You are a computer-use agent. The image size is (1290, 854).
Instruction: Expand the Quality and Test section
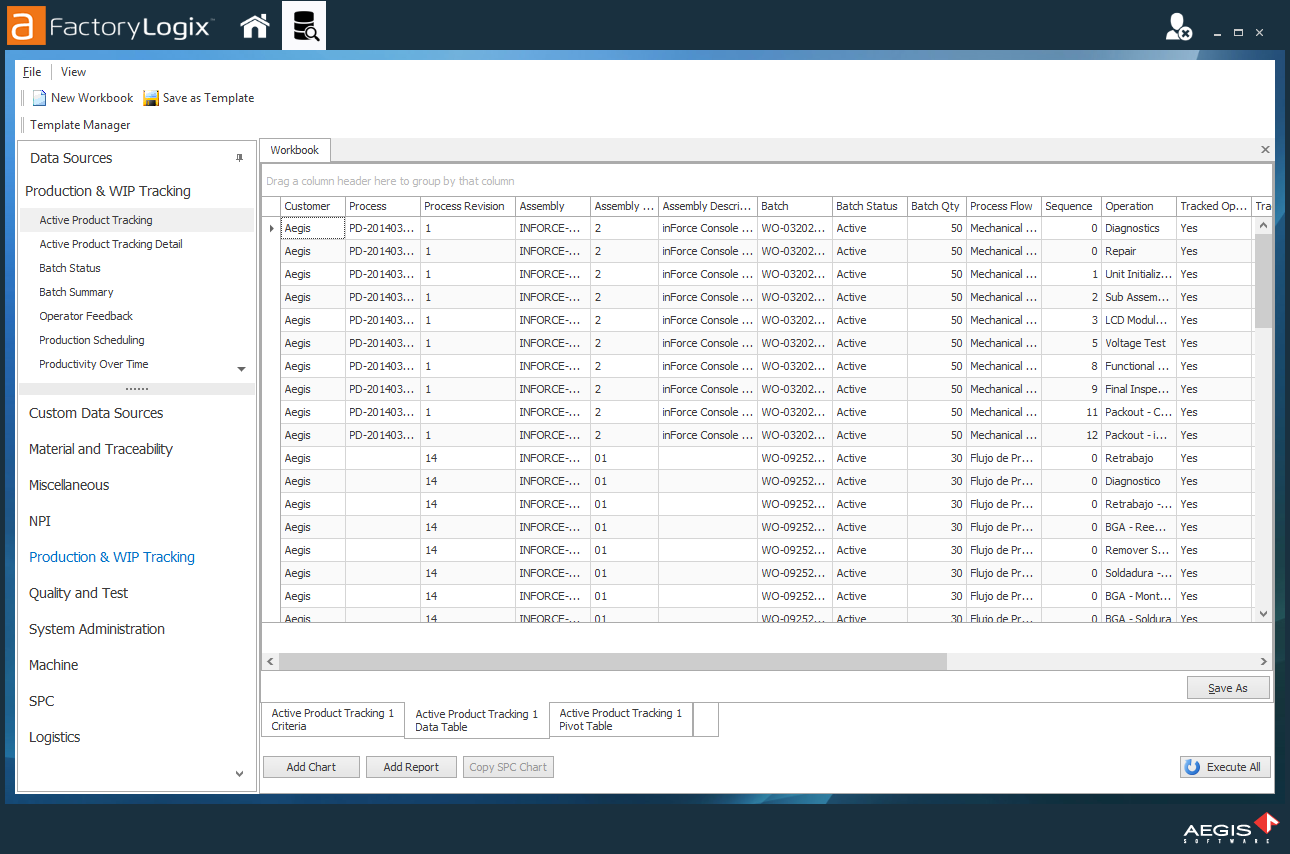(78, 592)
